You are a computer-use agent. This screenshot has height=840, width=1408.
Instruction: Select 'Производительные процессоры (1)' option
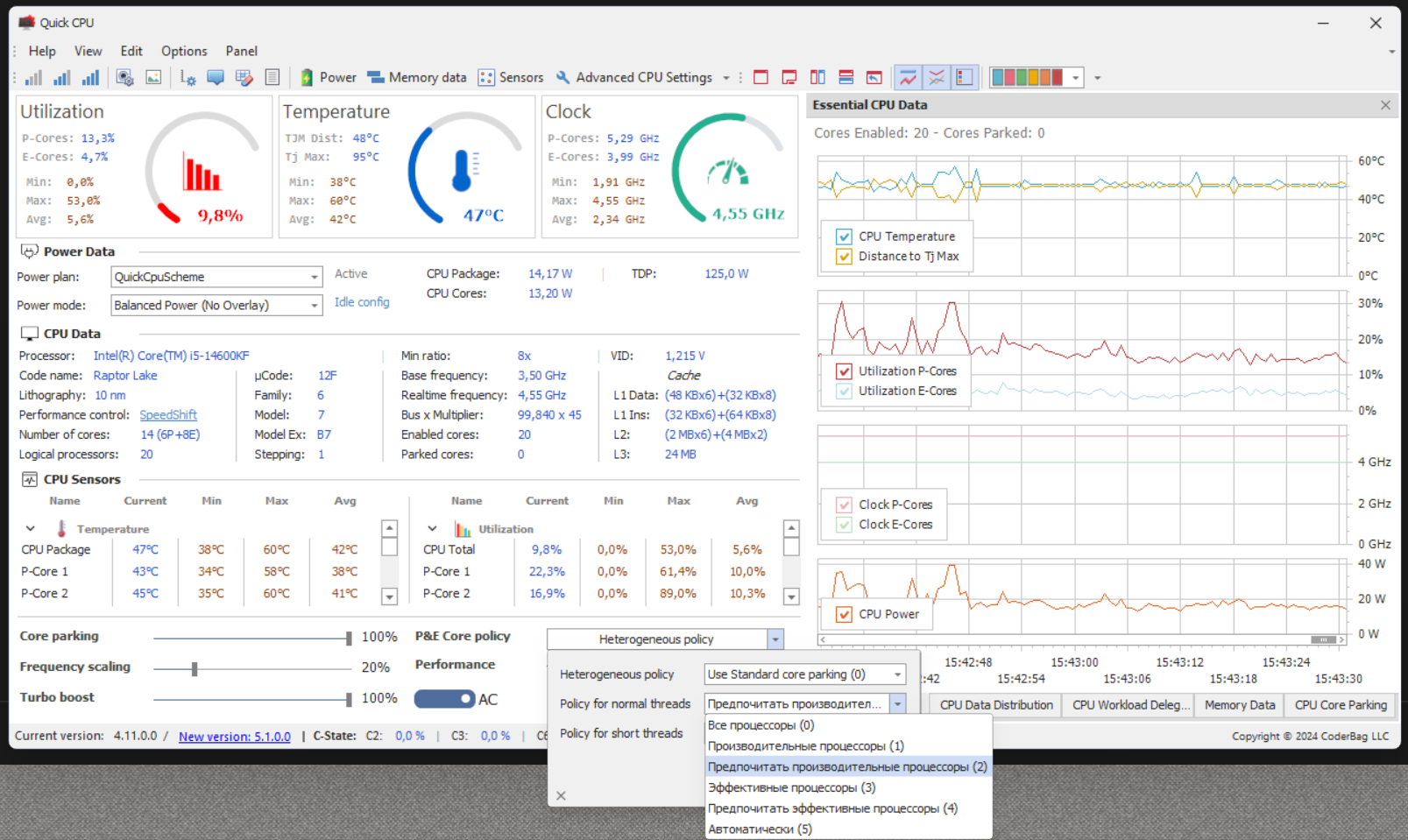point(849,746)
